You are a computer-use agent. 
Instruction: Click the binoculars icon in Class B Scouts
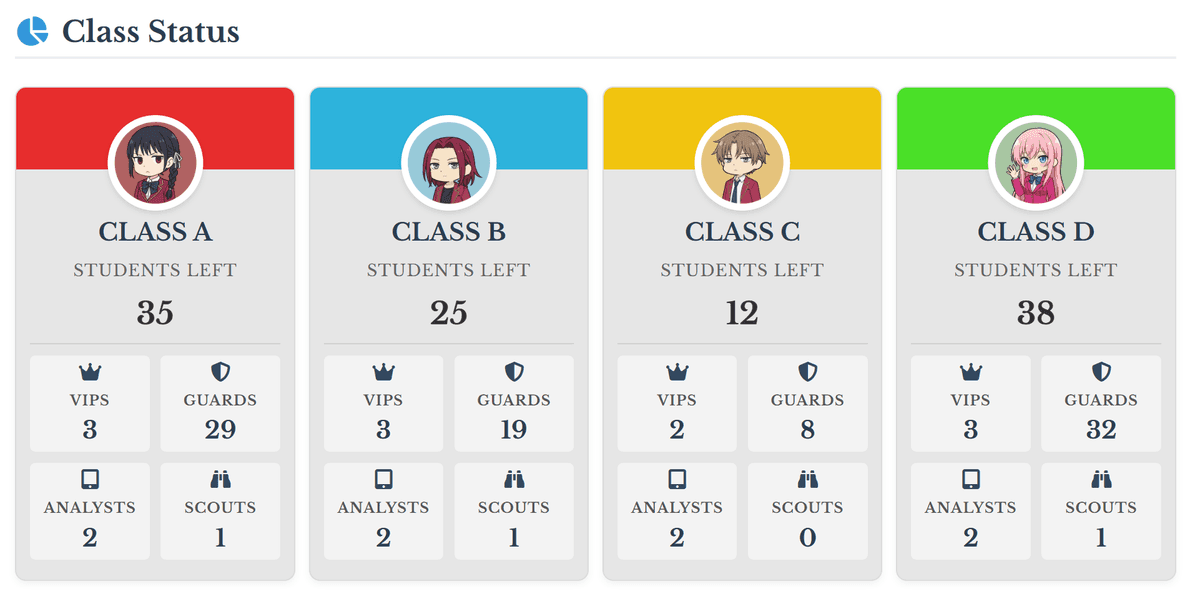514,480
